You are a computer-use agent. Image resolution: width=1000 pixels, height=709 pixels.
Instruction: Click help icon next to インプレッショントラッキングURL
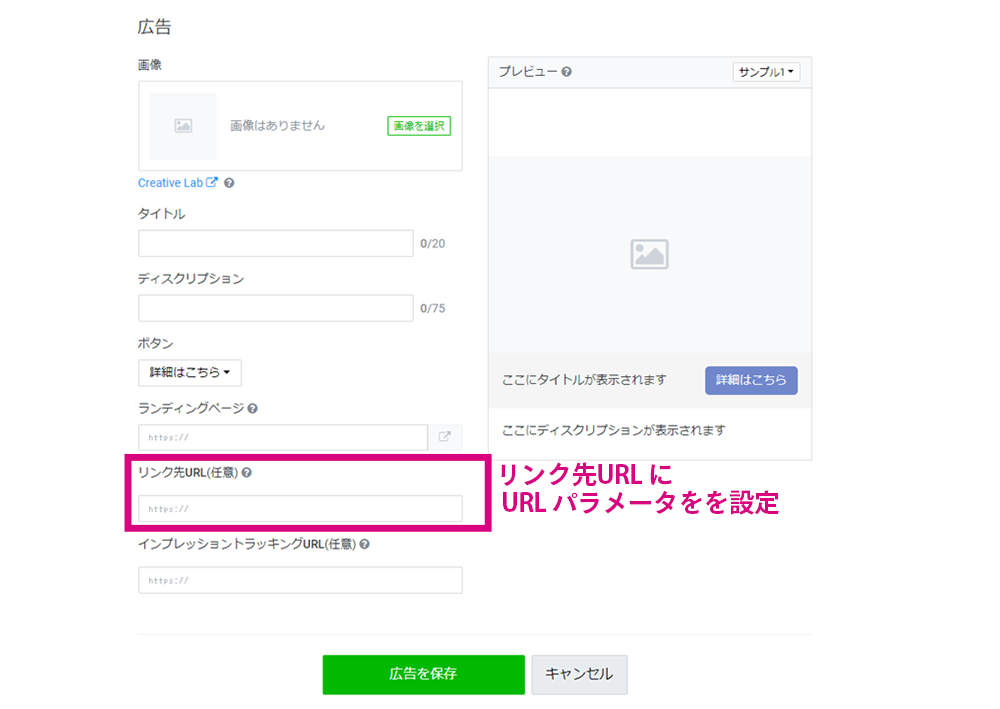pyautogui.click(x=365, y=544)
